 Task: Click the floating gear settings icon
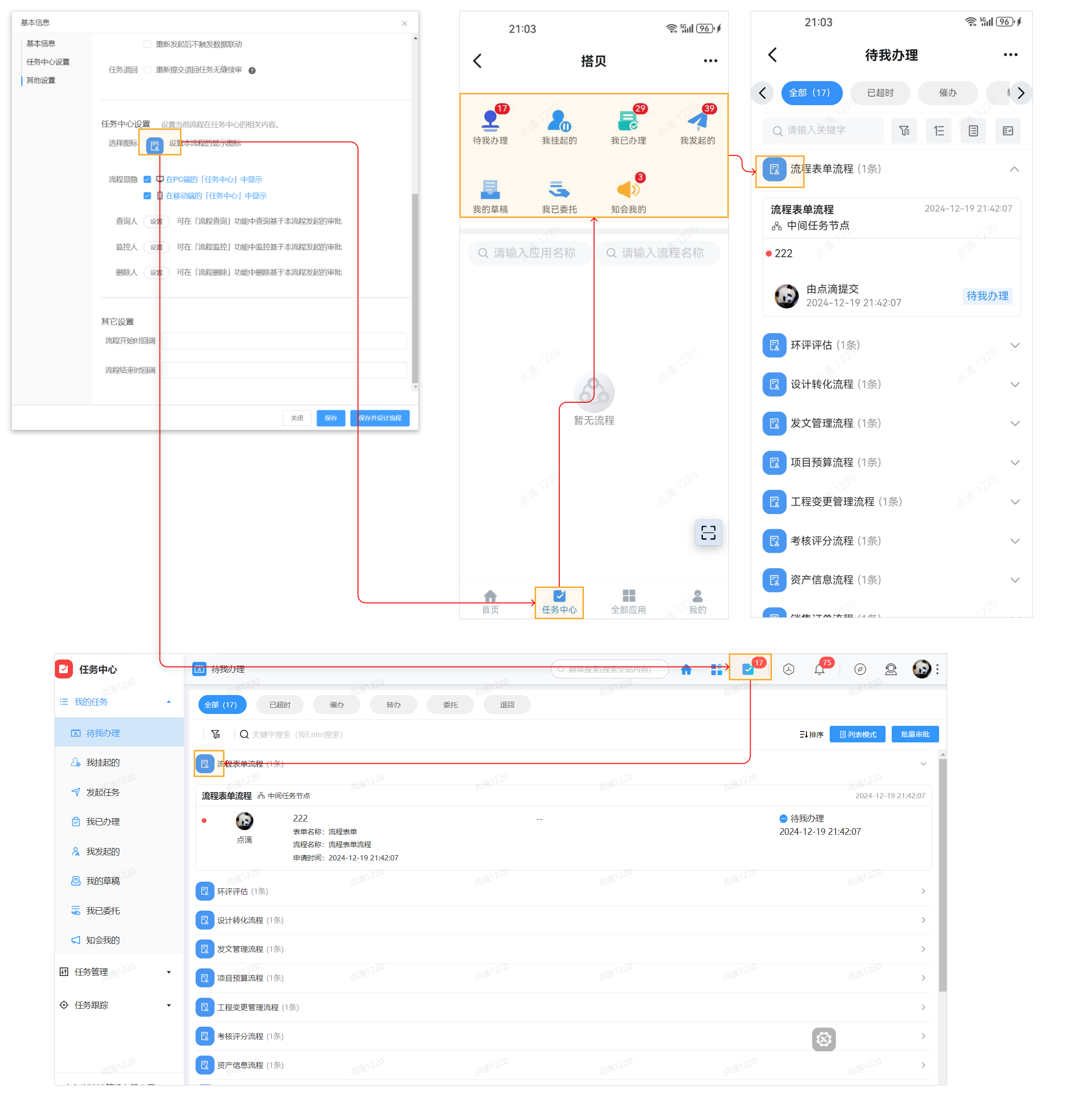(x=824, y=1039)
